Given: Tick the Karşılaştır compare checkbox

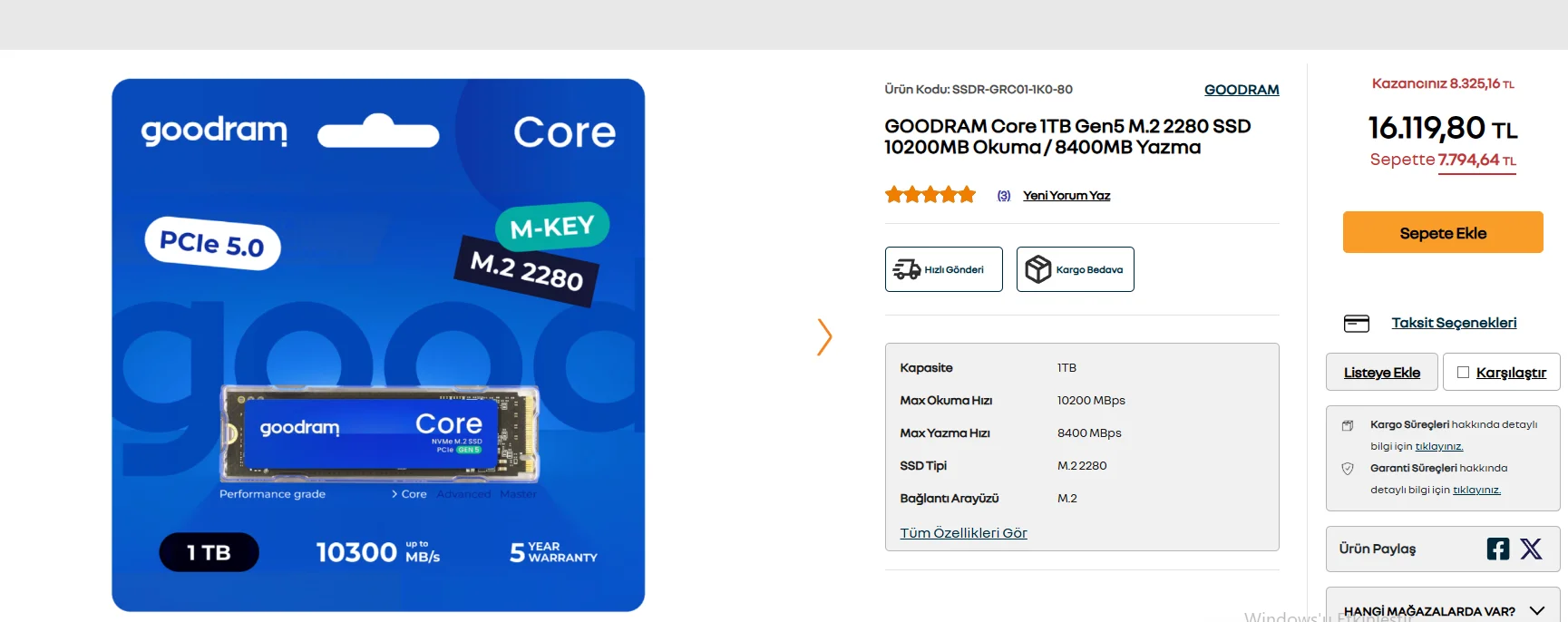Looking at the screenshot, I should pyautogui.click(x=1463, y=372).
